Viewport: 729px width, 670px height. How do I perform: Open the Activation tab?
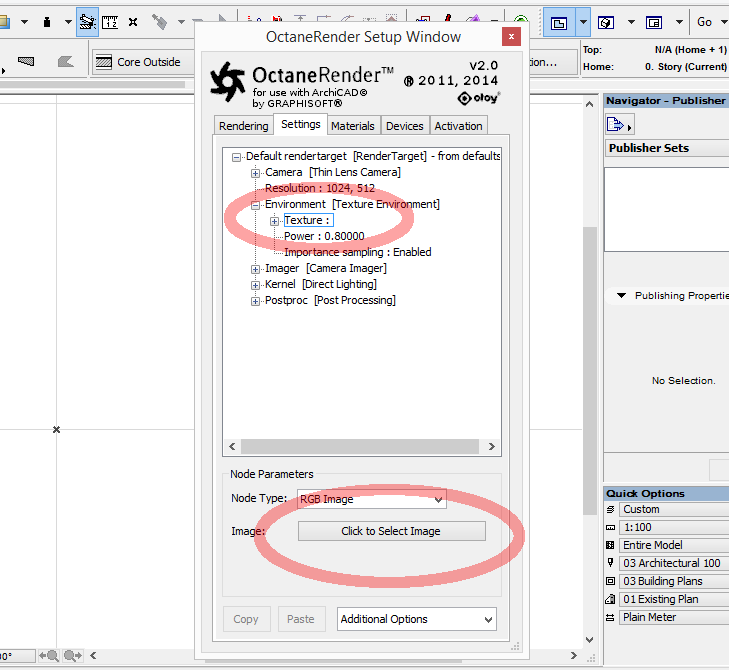point(458,126)
